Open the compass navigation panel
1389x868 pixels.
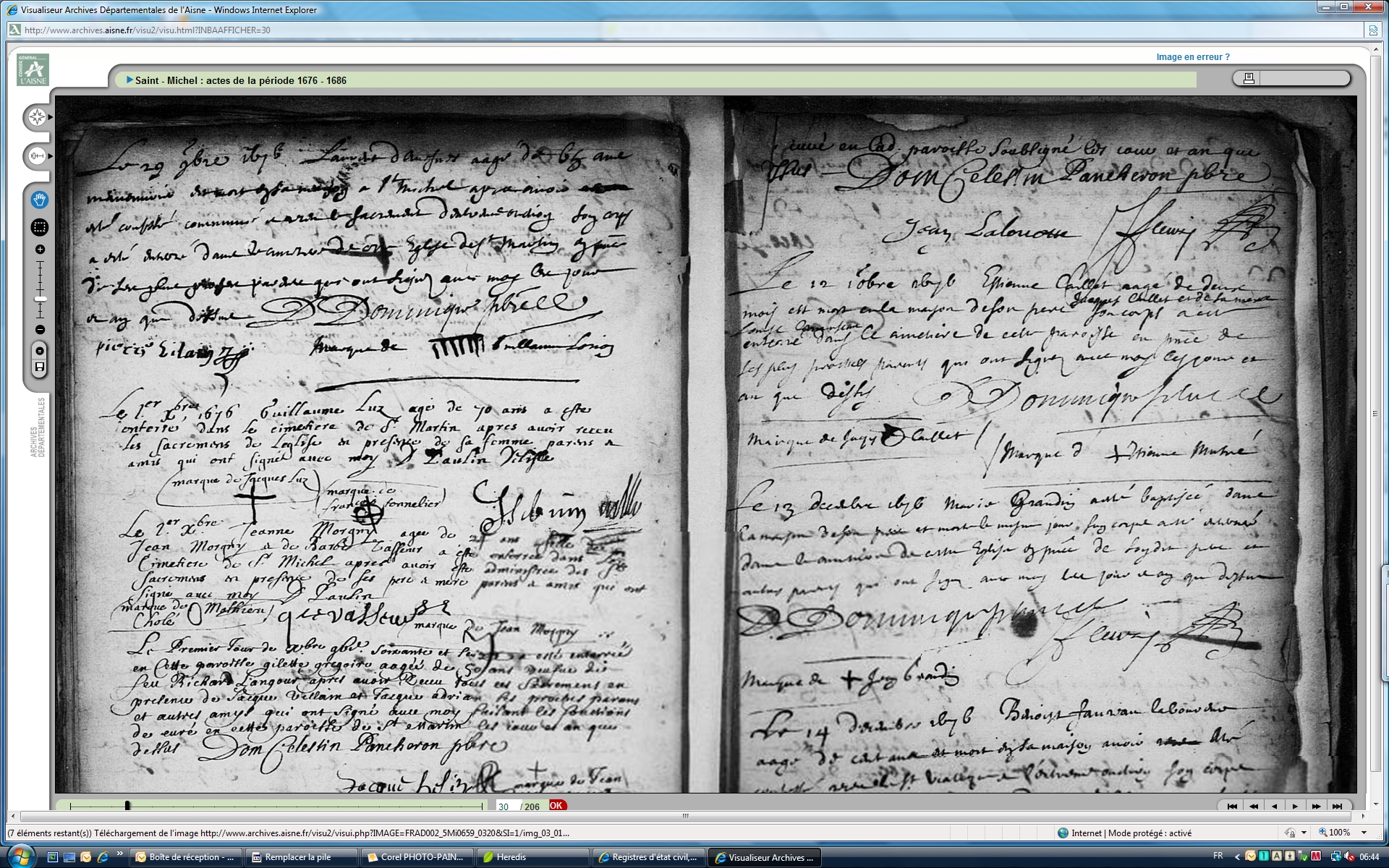click(38, 116)
